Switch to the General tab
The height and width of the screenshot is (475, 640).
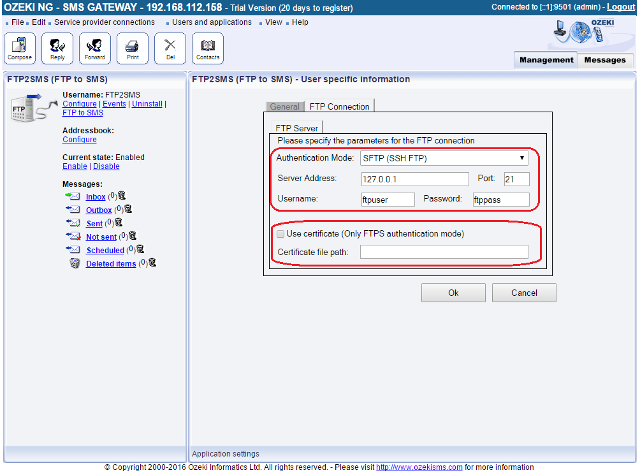pos(285,107)
